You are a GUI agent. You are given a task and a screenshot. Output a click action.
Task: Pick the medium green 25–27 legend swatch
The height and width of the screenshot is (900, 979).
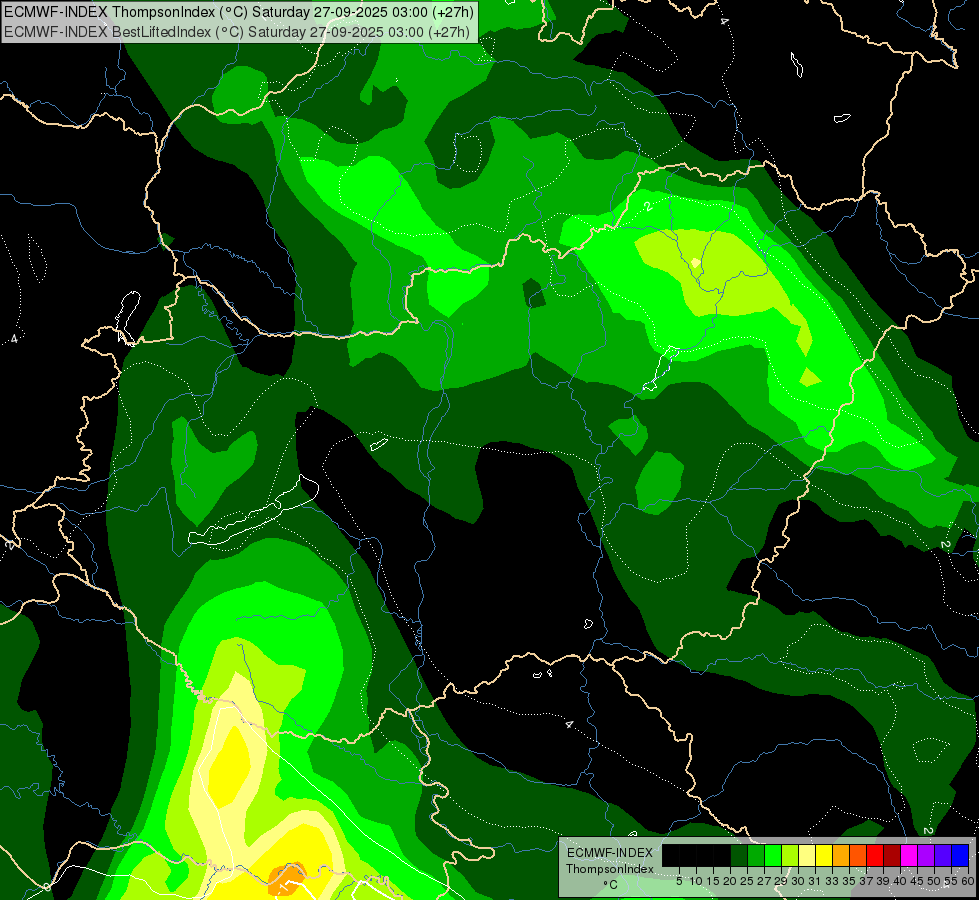[x=755, y=855]
